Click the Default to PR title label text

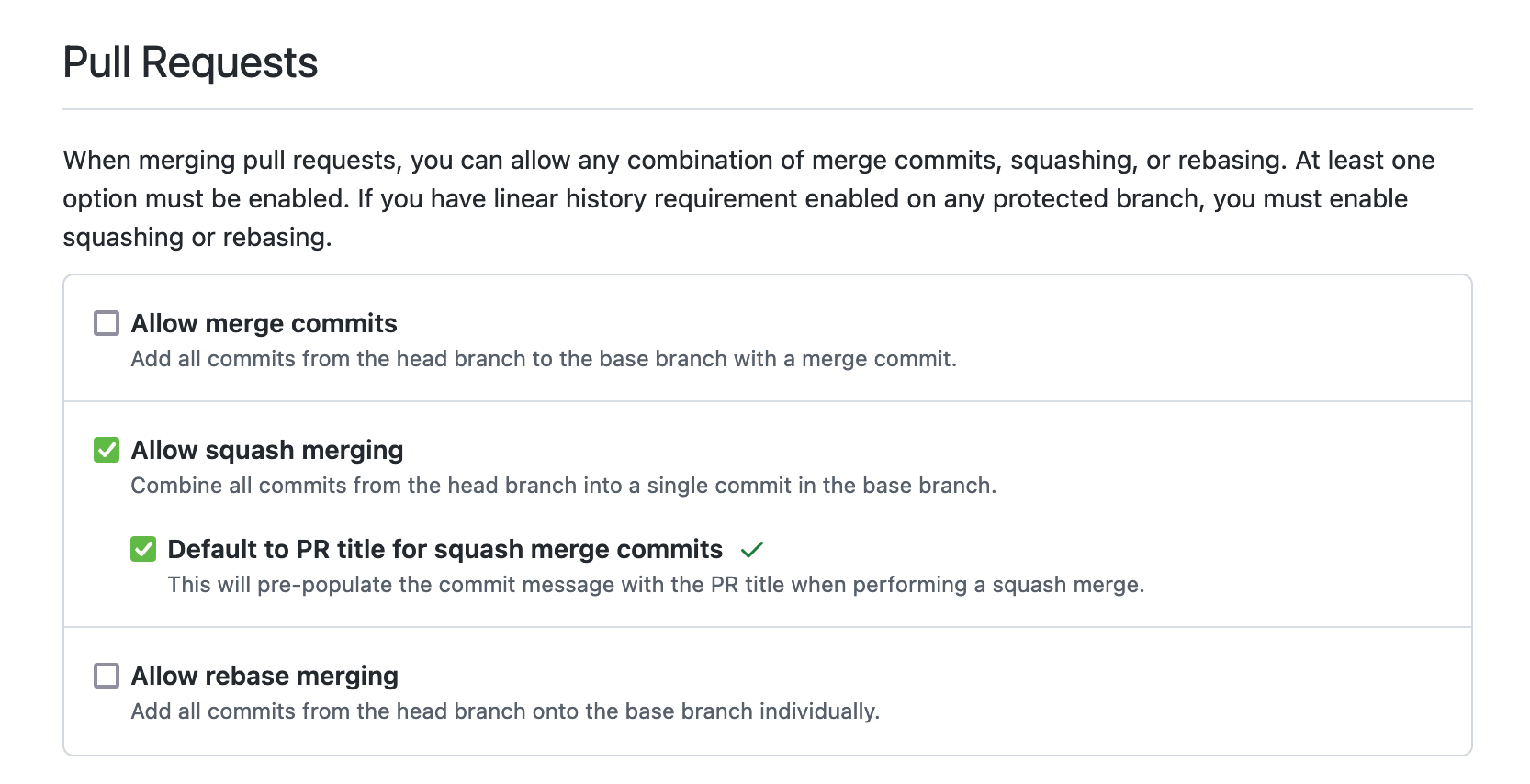tap(444, 549)
